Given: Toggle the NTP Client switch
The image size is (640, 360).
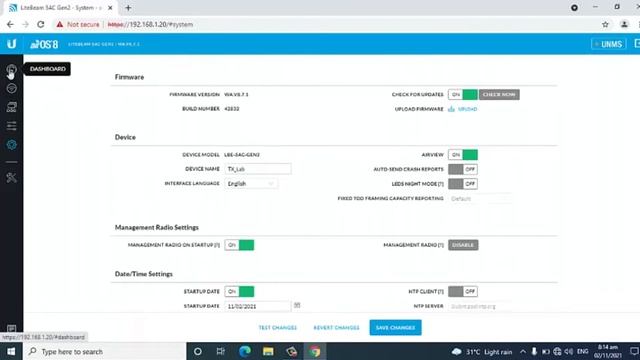Looking at the screenshot, I should pyautogui.click(x=463, y=291).
